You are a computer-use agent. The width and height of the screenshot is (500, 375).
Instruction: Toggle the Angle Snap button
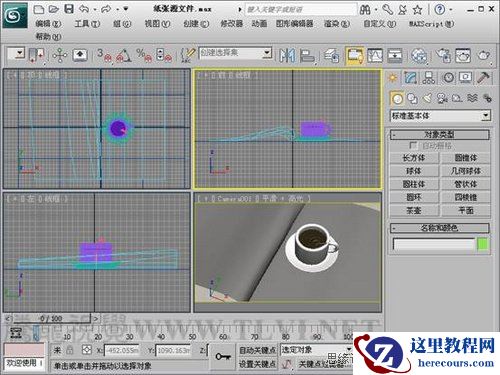click(124, 55)
